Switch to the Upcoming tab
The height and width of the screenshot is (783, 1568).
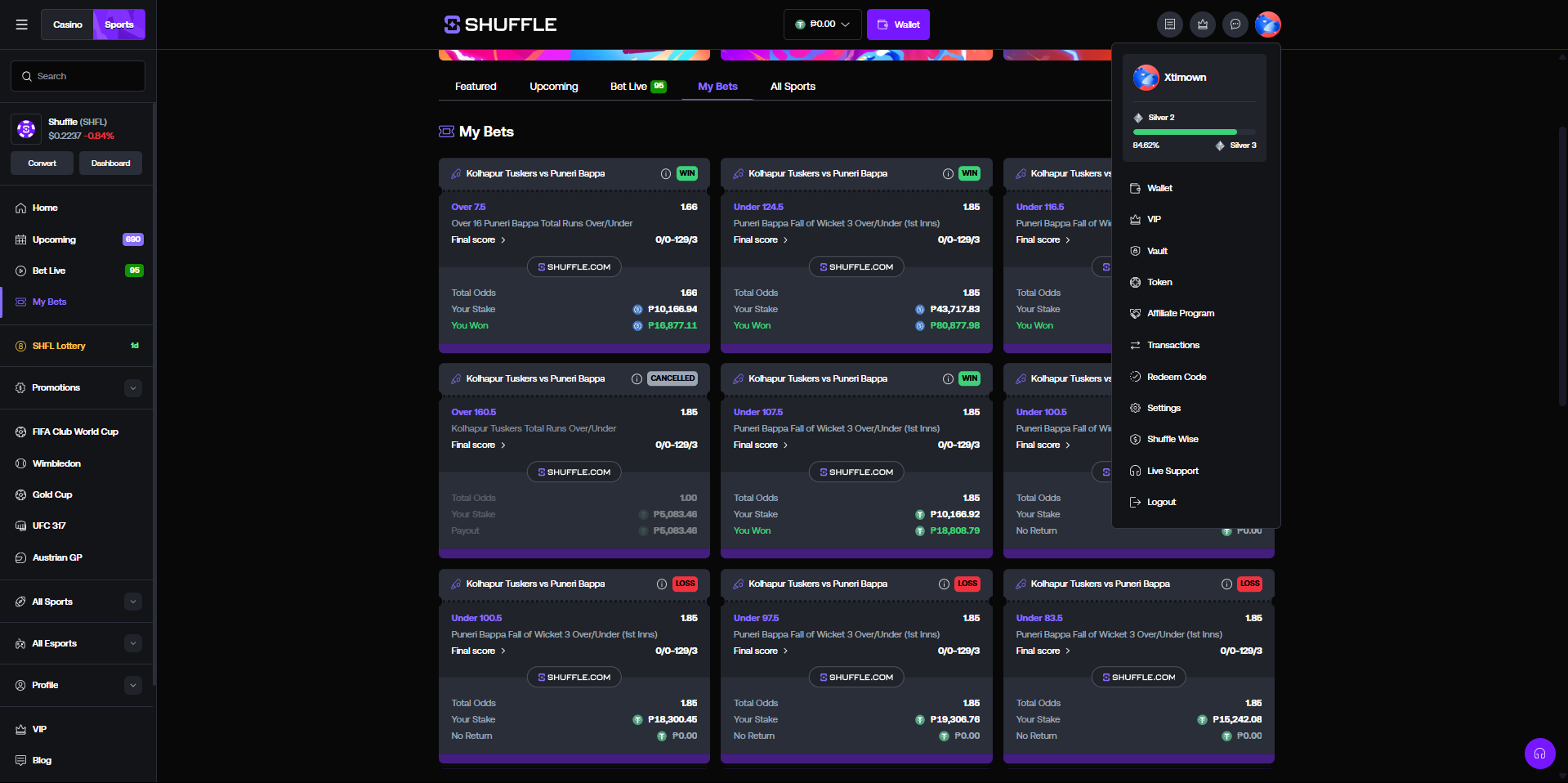click(554, 87)
